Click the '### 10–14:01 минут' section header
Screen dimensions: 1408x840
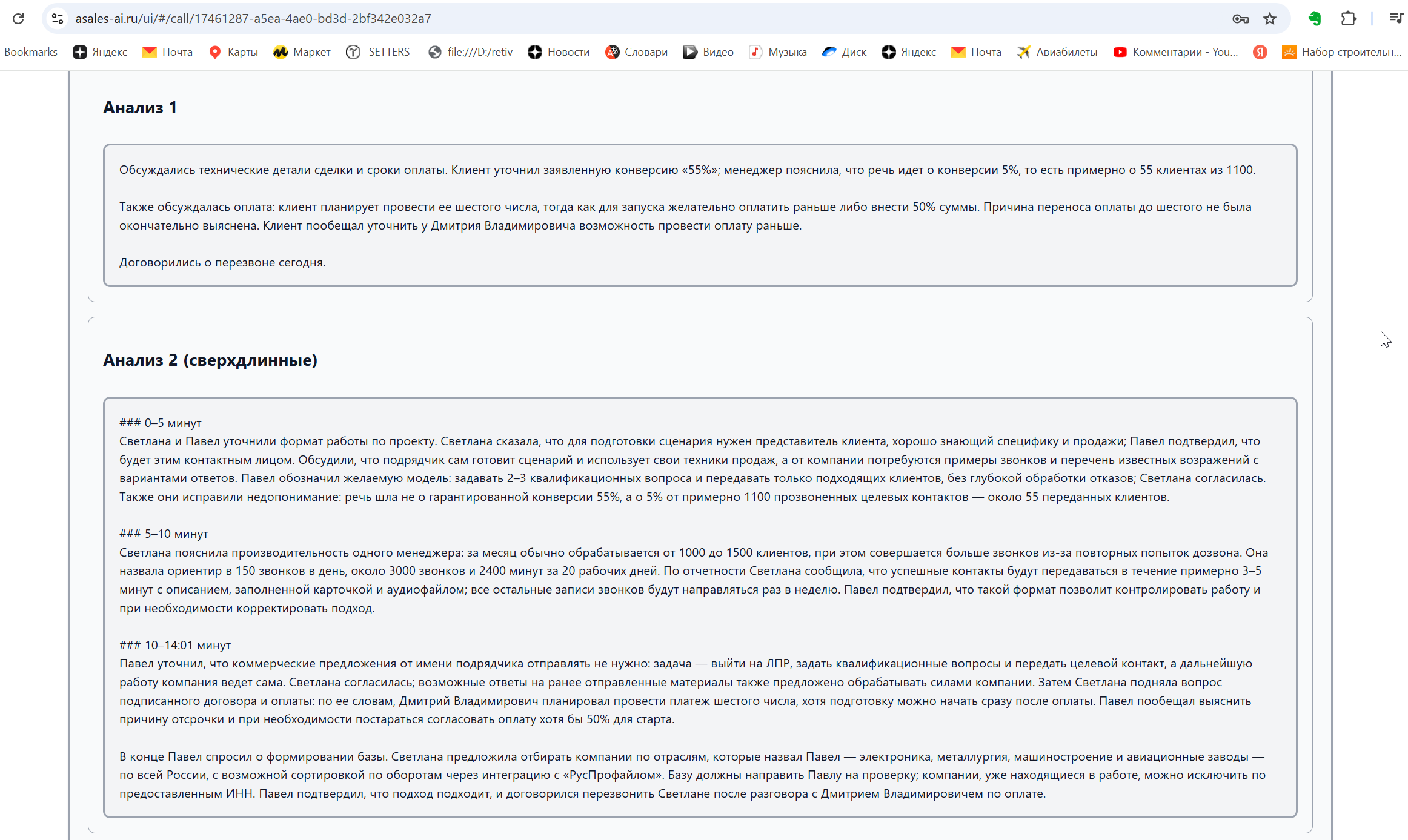(x=175, y=645)
